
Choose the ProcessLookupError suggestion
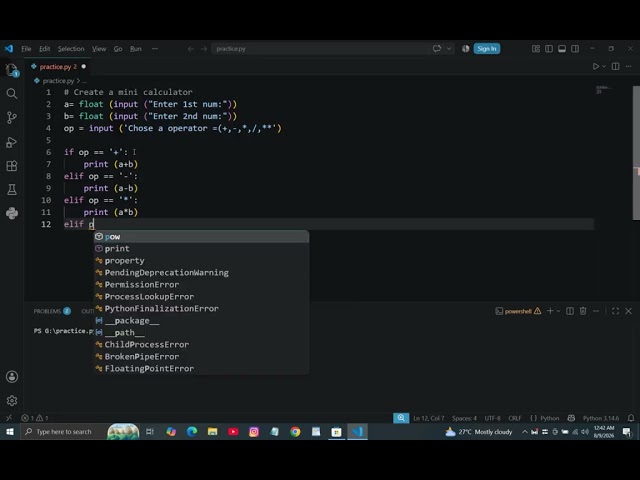click(201, 297)
